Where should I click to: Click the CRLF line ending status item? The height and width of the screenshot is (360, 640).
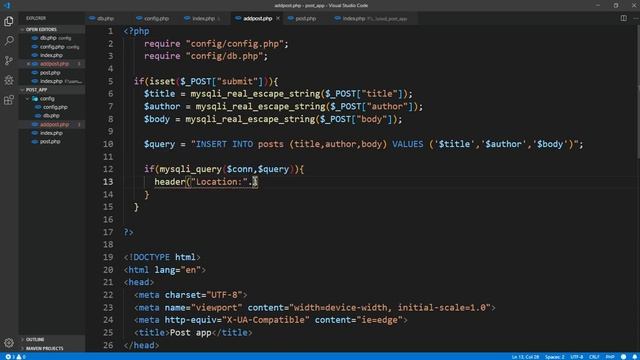pyautogui.click(x=594, y=357)
